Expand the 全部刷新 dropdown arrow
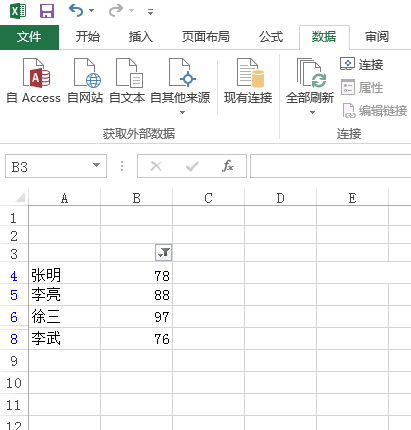This screenshot has width=411, height=430. 312,112
